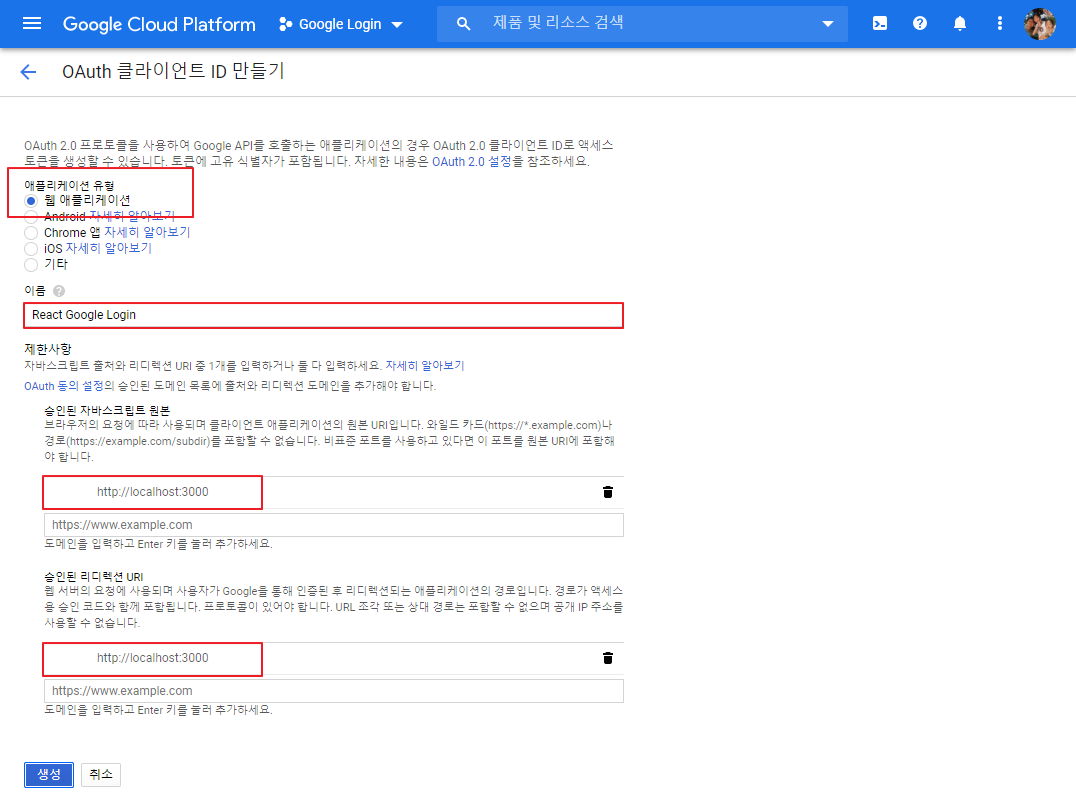
Task: Delete the JavaScript origin http://localhost:3000 entry
Action: [x=607, y=492]
